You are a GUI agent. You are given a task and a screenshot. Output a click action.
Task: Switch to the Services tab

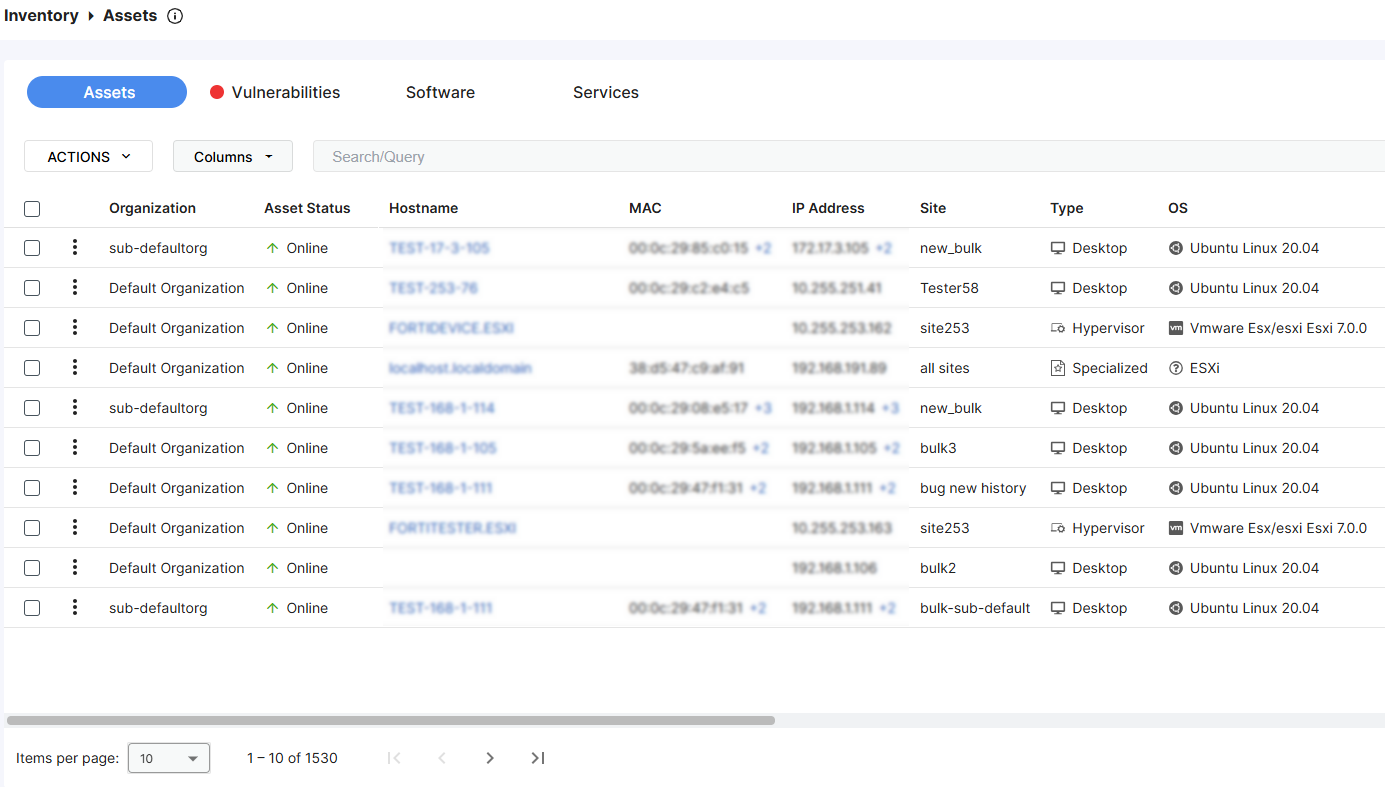[605, 93]
